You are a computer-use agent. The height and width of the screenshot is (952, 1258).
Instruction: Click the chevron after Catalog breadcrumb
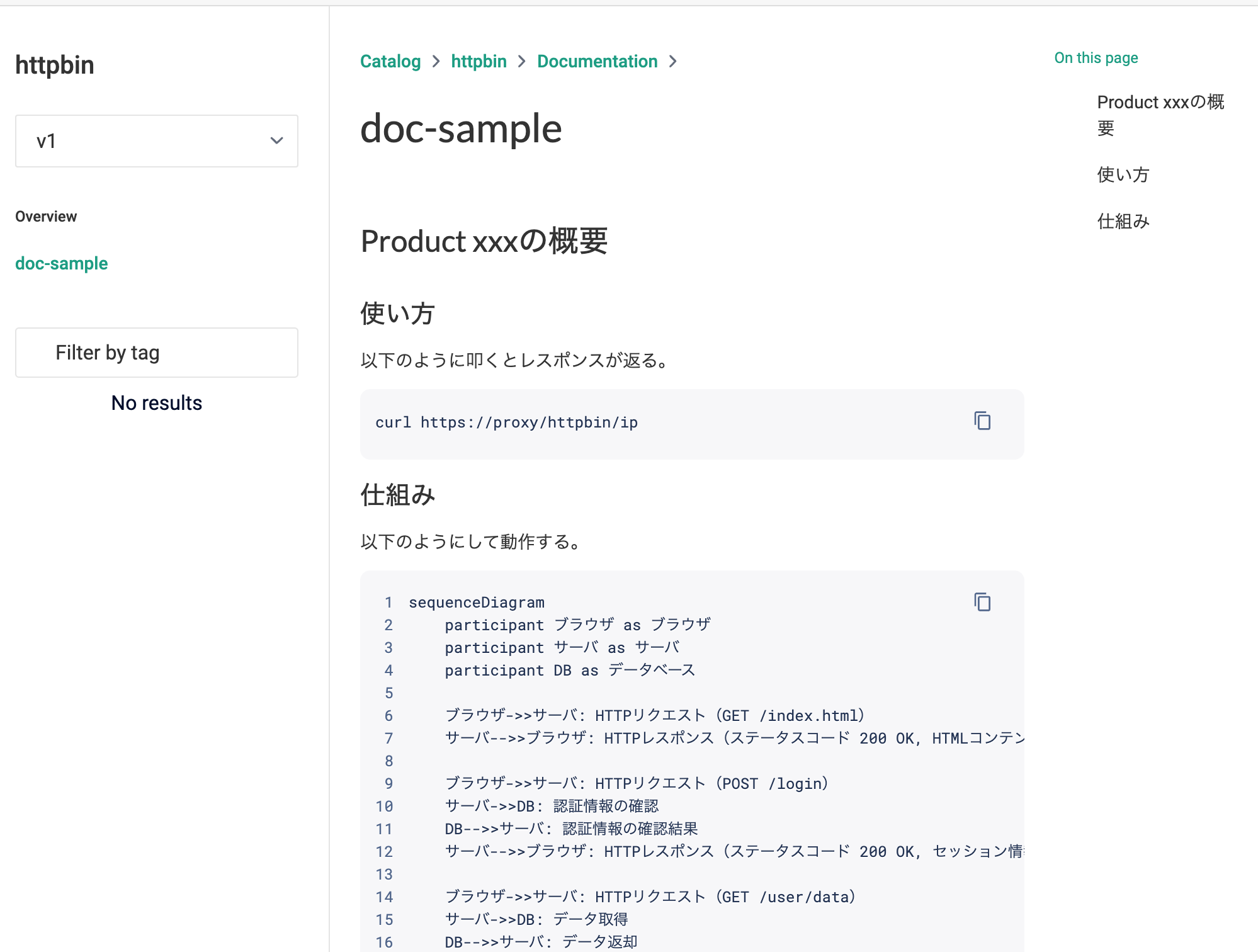click(x=436, y=61)
